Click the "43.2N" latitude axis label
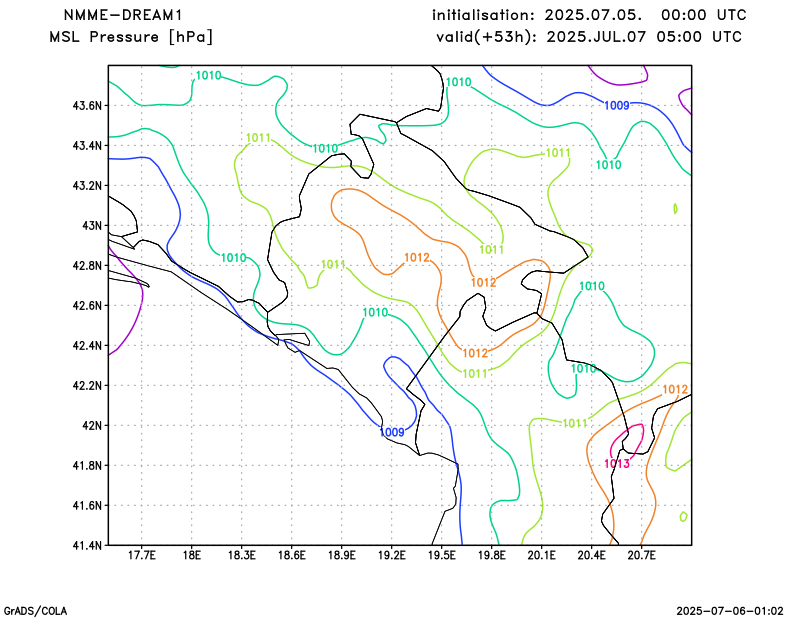The image size is (800, 618). [87, 186]
